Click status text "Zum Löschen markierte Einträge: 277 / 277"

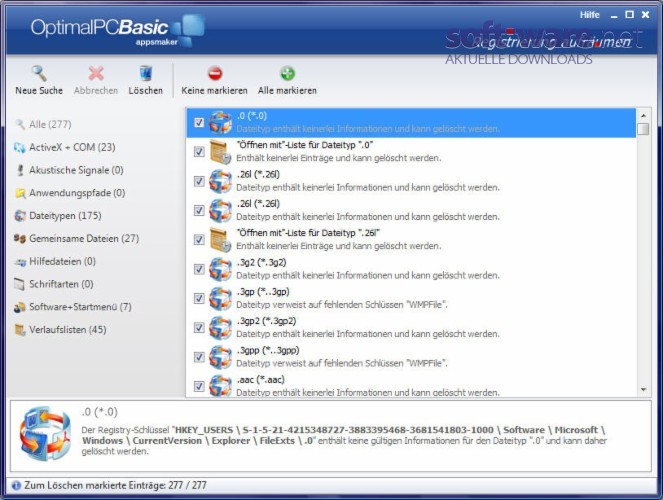click(x=115, y=485)
